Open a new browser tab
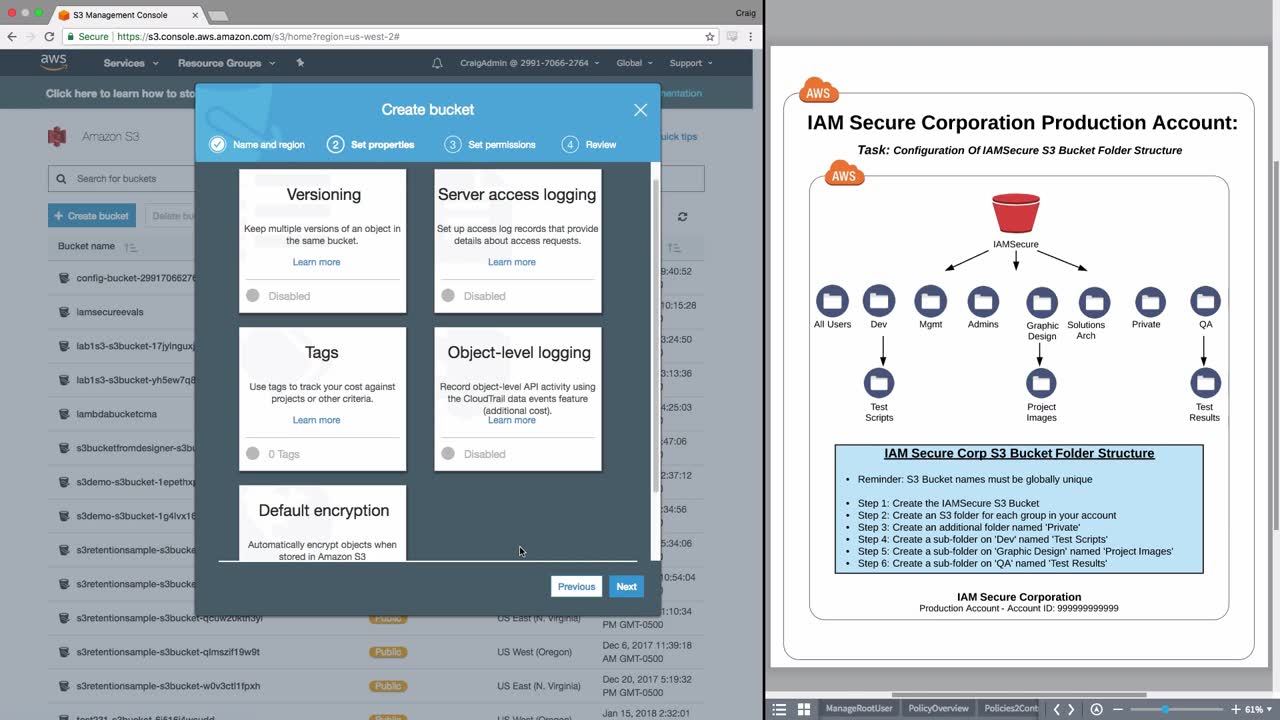1280x720 pixels. 217,16
